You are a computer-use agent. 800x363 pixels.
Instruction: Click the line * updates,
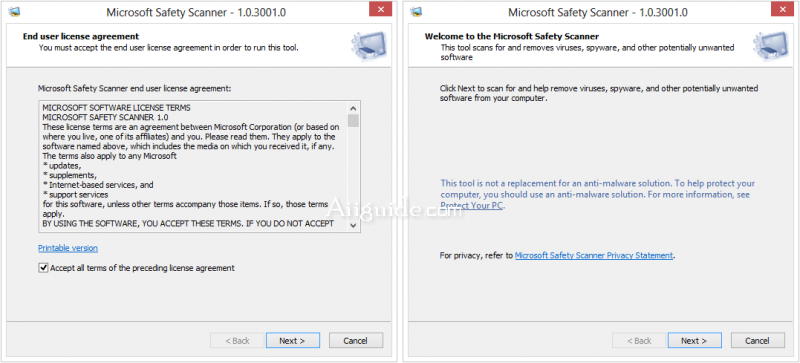click(x=62, y=166)
